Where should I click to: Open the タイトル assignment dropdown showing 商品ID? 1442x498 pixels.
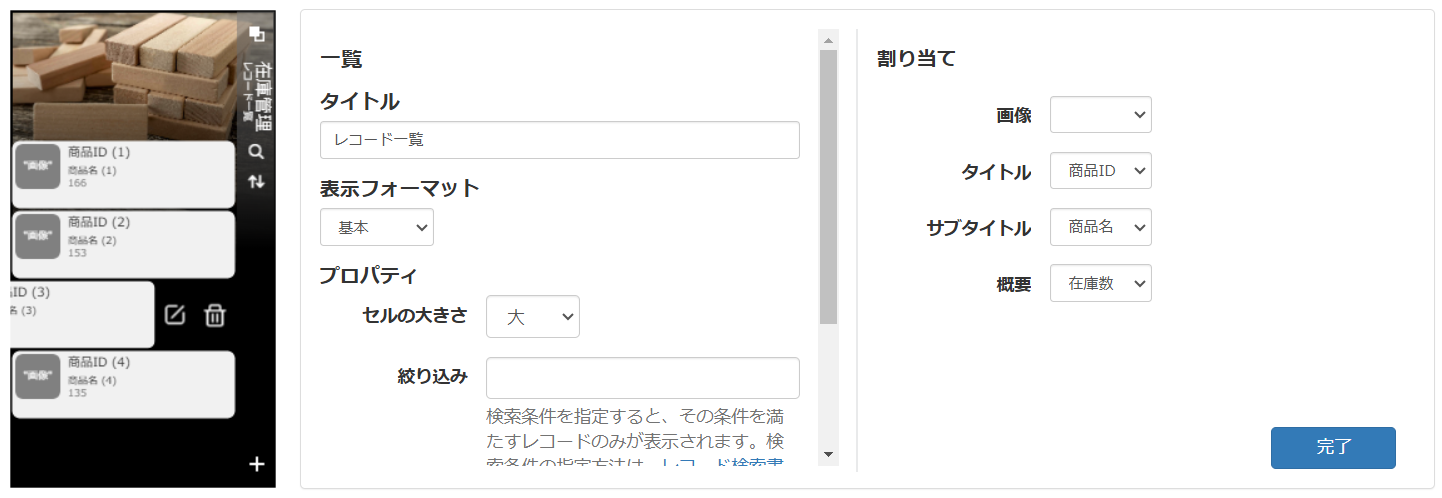point(1101,171)
